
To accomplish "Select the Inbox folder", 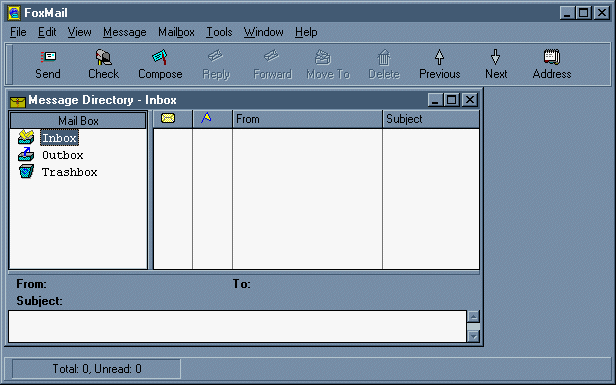I will tap(59, 138).
